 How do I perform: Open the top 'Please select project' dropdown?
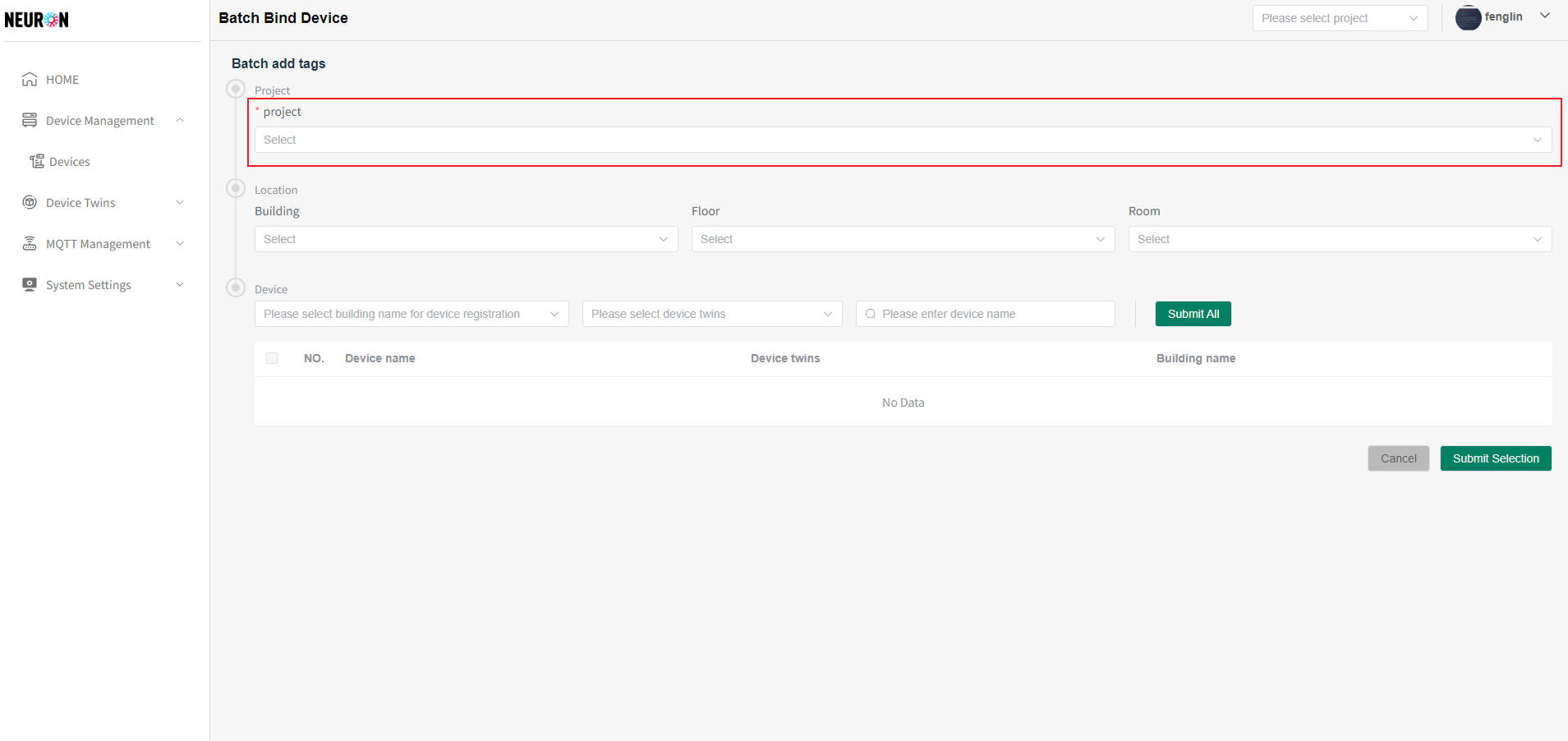pos(1340,18)
